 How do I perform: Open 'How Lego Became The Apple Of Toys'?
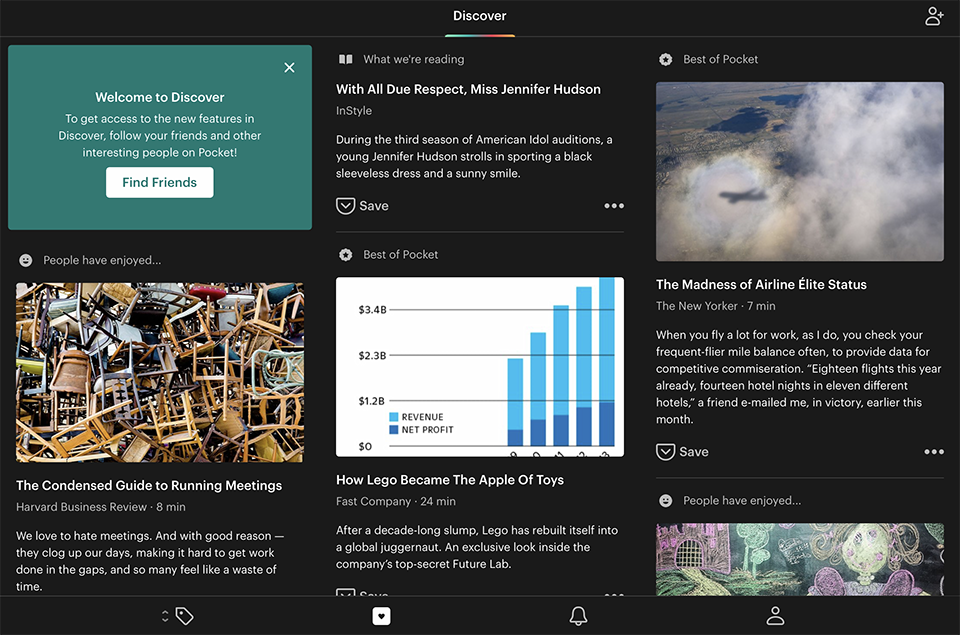[450, 480]
